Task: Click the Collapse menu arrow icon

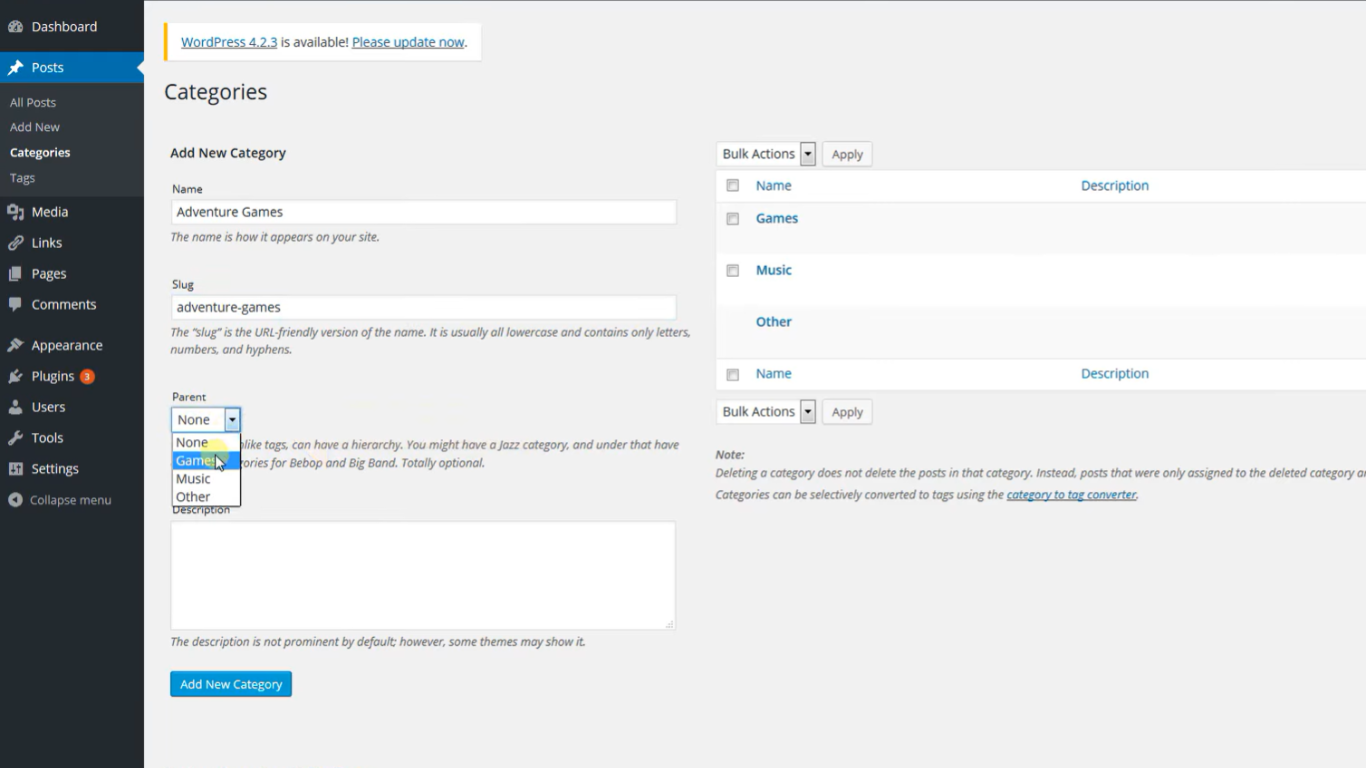Action: pos(15,500)
